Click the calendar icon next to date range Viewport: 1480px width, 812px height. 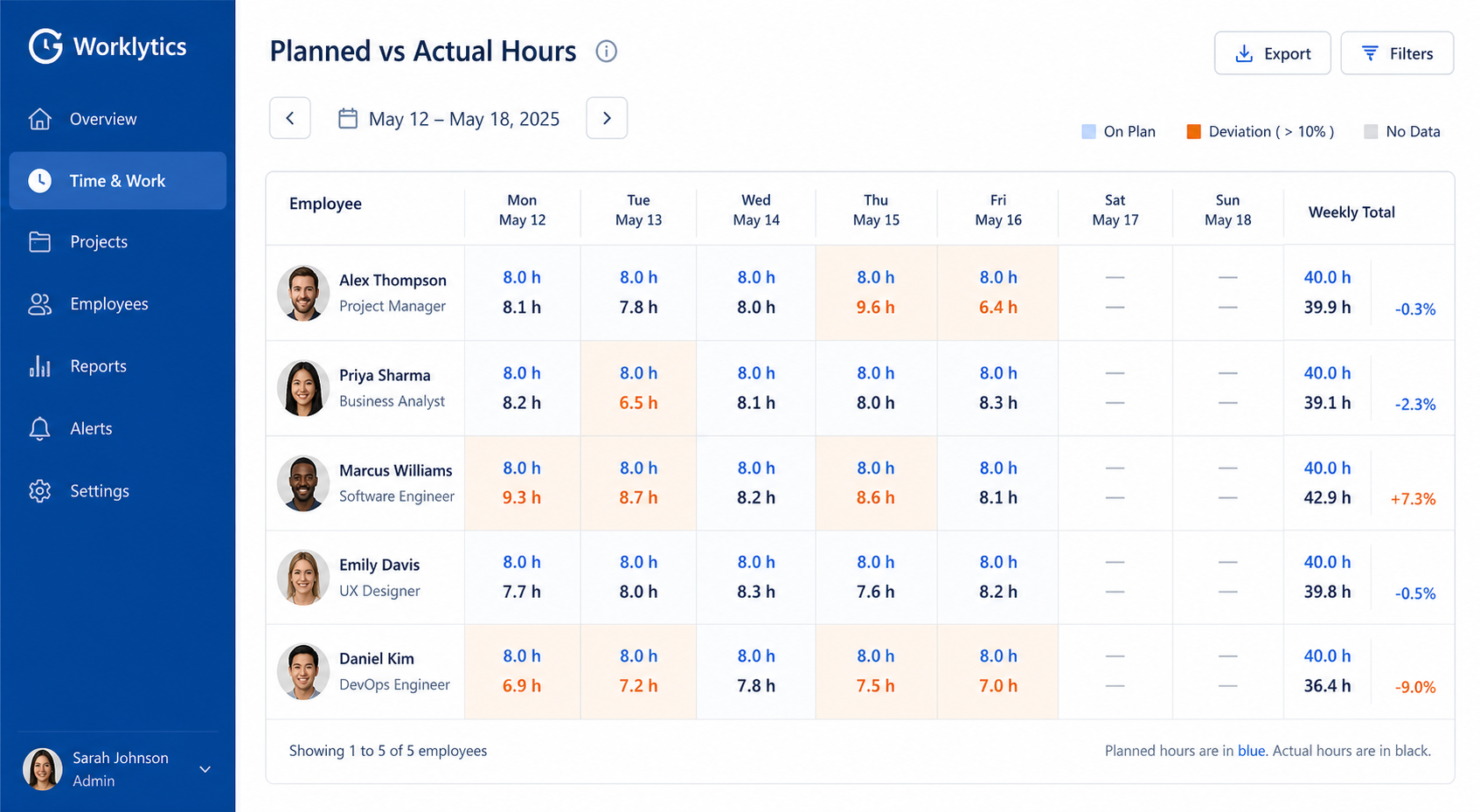pyautogui.click(x=348, y=118)
